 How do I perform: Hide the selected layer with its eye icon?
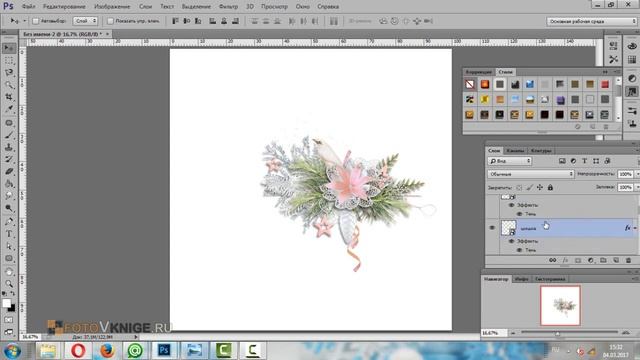(492, 228)
